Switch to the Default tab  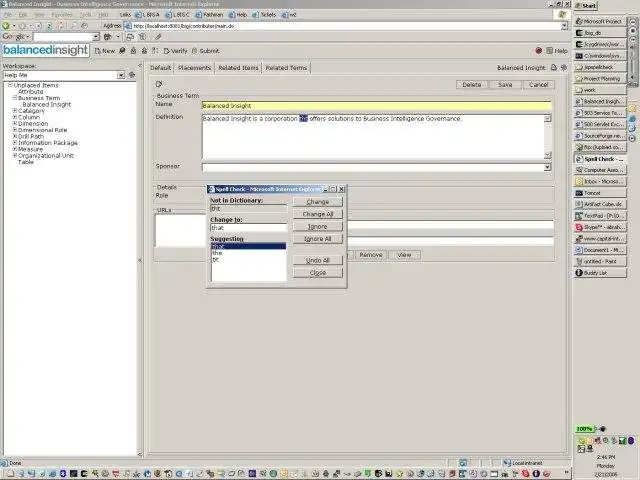[160, 68]
